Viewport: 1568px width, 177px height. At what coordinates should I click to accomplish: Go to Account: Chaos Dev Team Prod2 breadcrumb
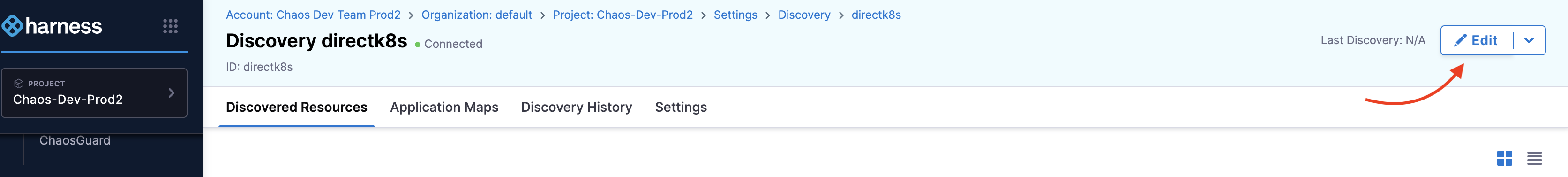(313, 15)
